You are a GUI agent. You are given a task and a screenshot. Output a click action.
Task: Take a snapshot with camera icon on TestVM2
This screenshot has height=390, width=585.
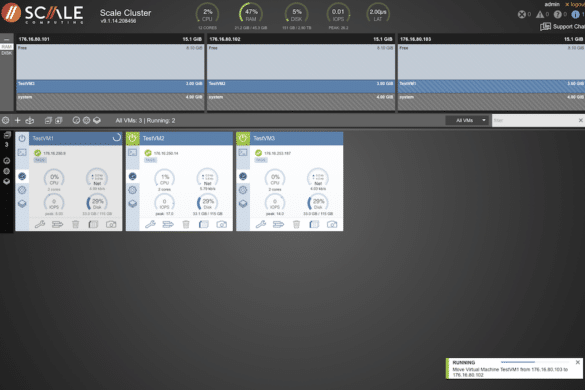222,224
